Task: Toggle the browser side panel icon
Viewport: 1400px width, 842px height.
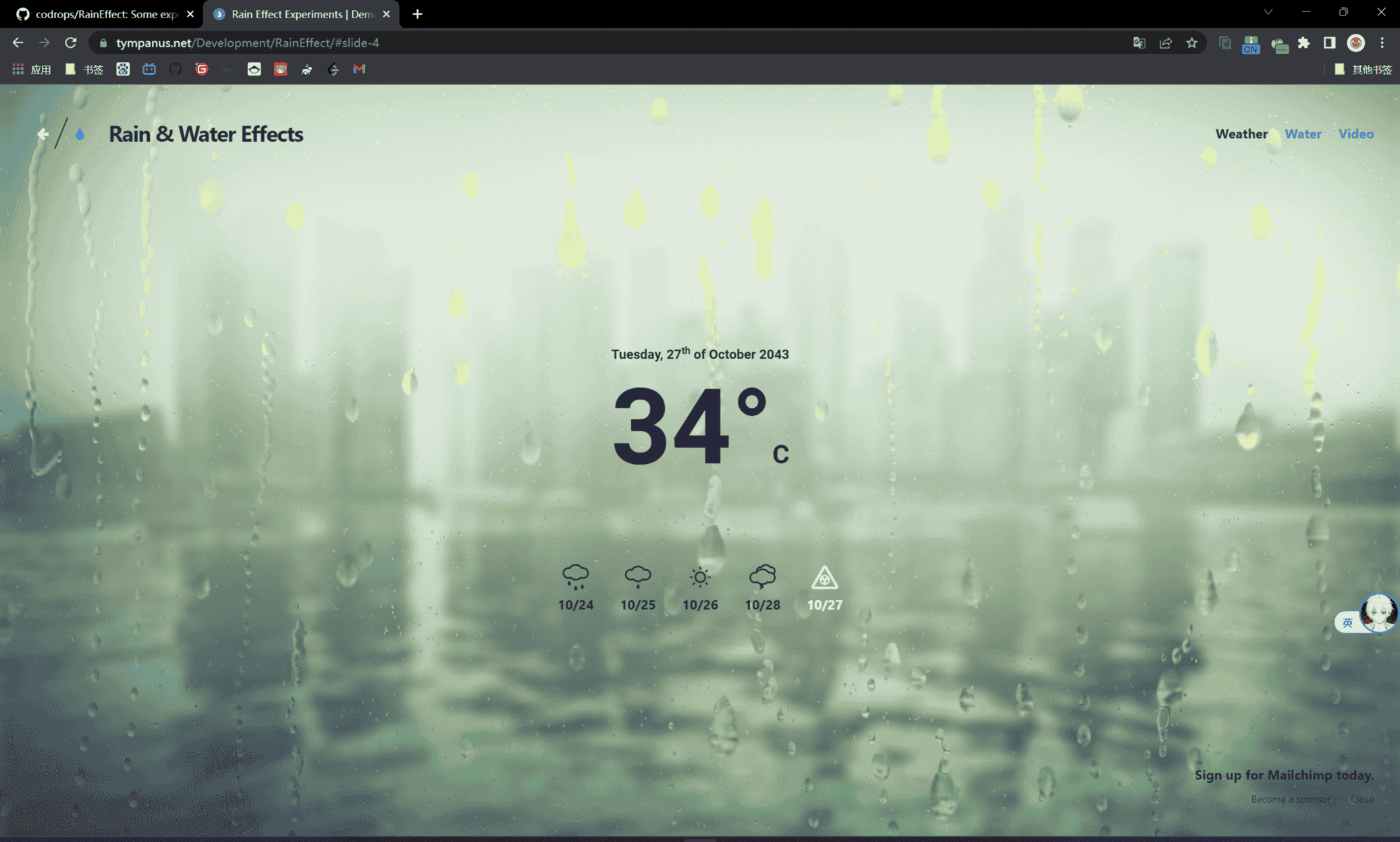Action: [1329, 43]
